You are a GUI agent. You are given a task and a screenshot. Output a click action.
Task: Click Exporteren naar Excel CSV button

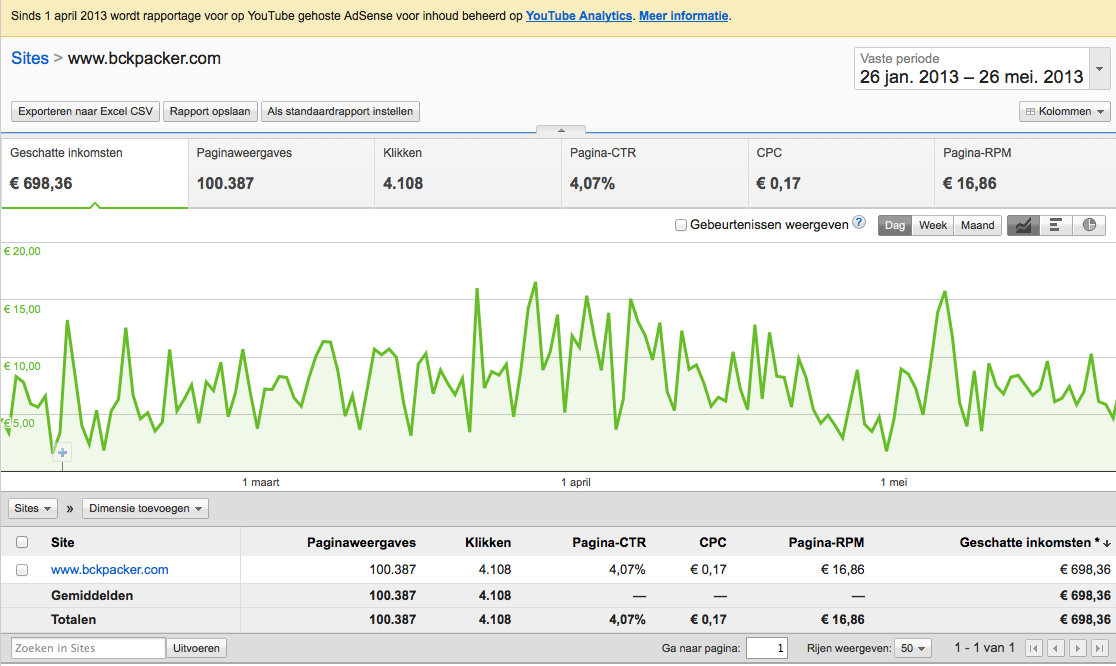(x=85, y=112)
